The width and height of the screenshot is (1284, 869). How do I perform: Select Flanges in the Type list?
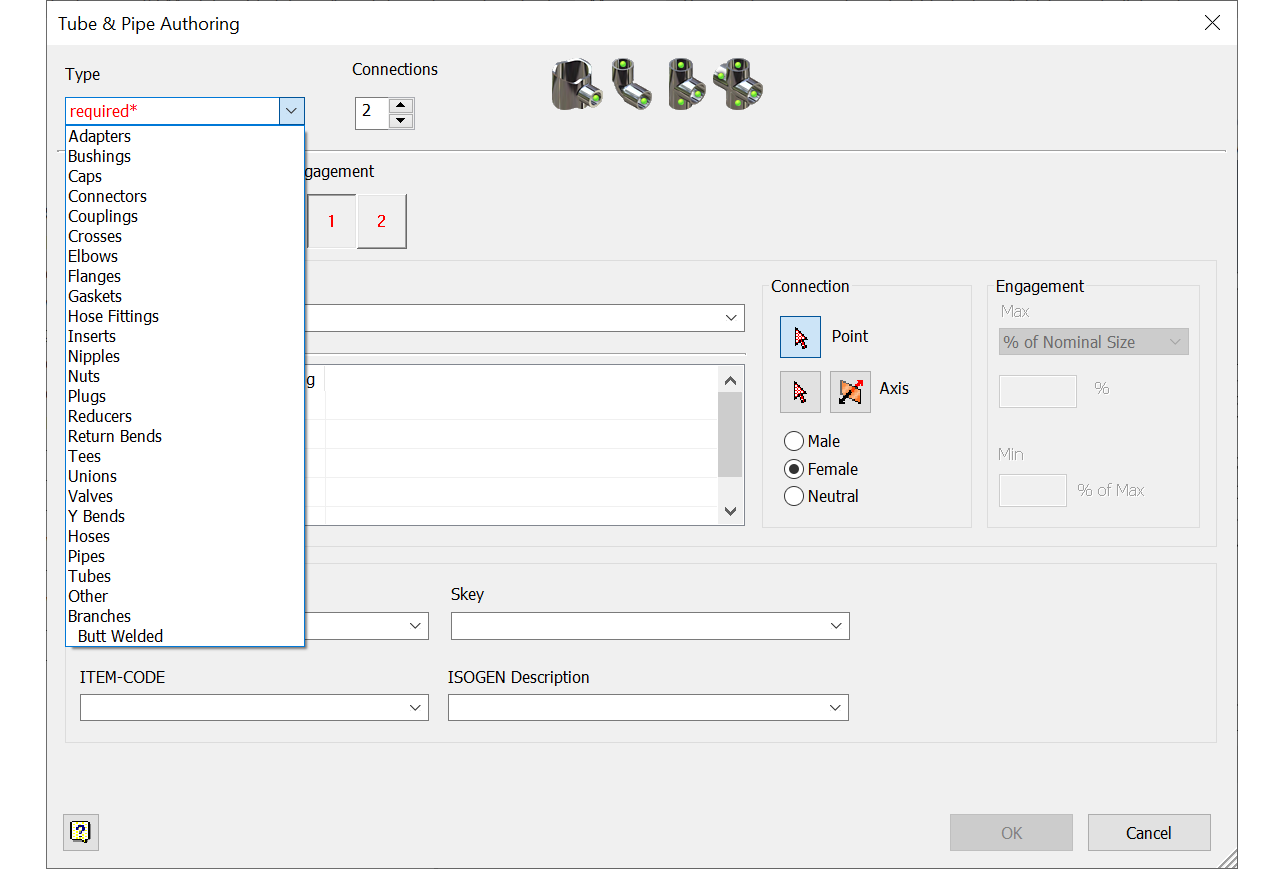pos(184,276)
